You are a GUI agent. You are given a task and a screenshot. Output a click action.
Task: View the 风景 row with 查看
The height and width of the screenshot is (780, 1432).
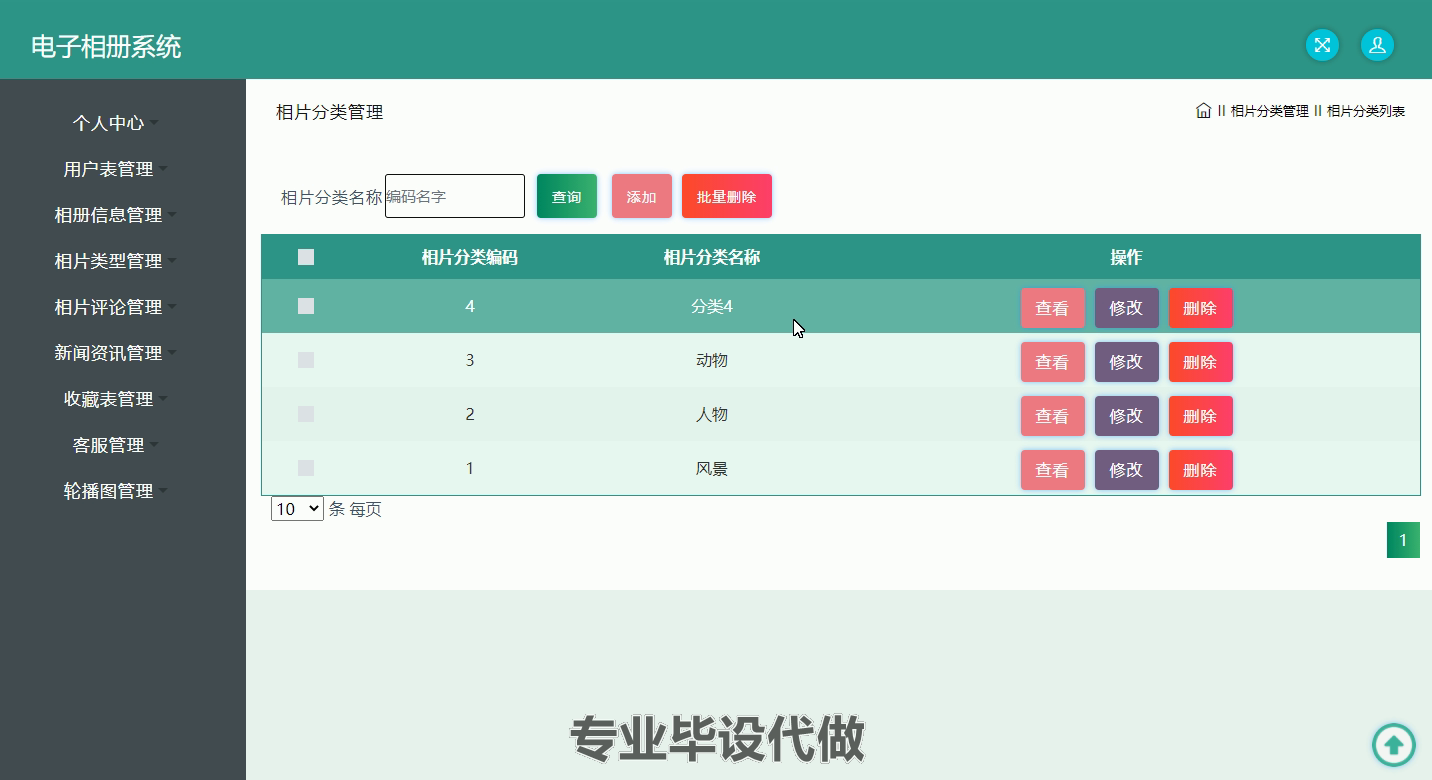(1052, 470)
